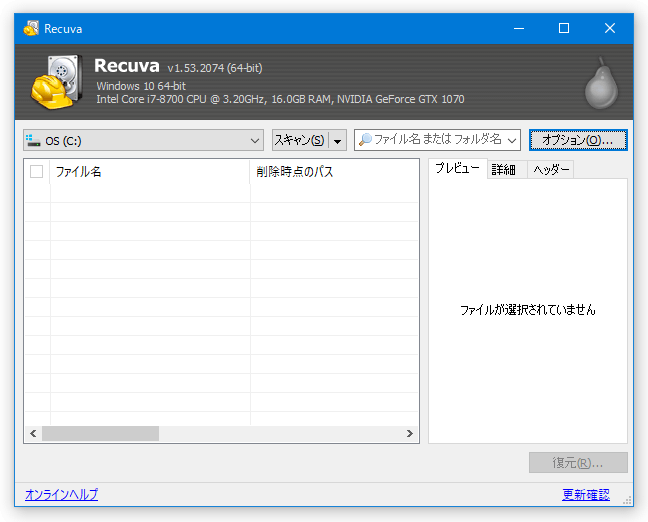Click the 更新確認 update link
This screenshot has width=648, height=522.
point(586,494)
